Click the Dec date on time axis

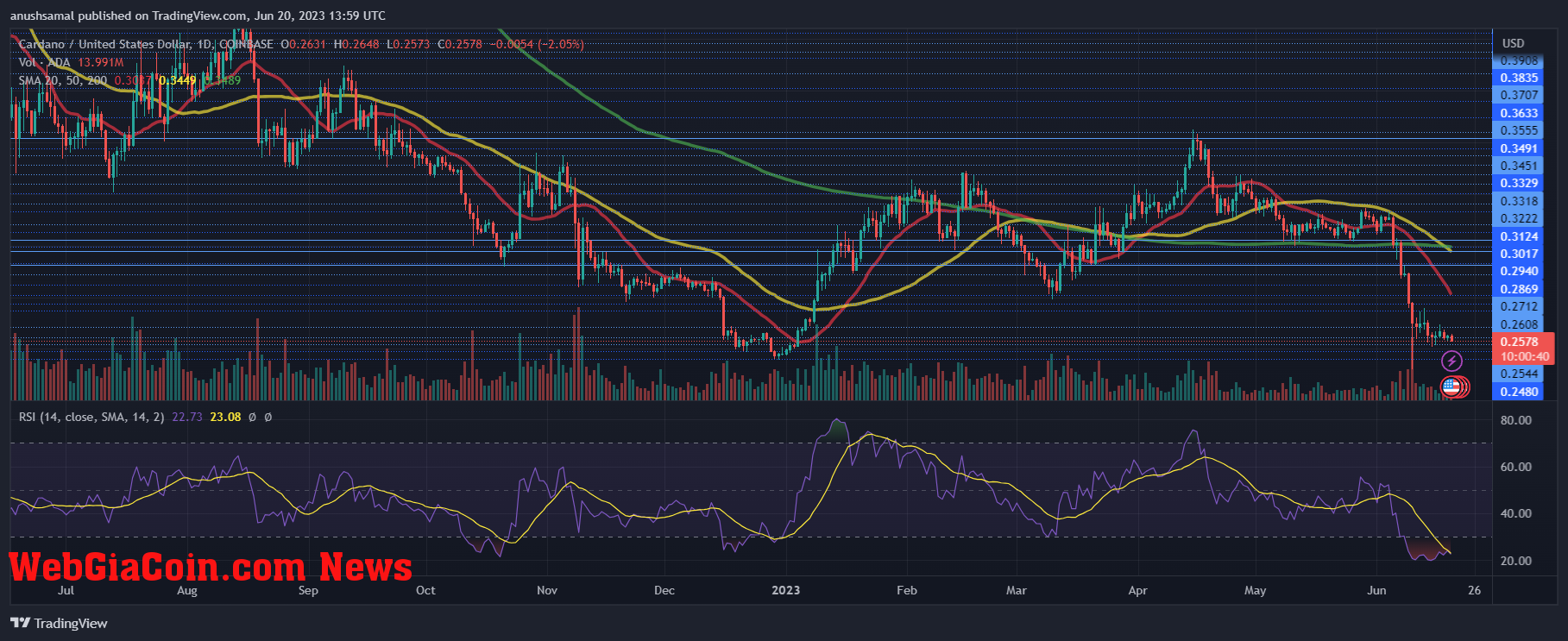[664, 590]
